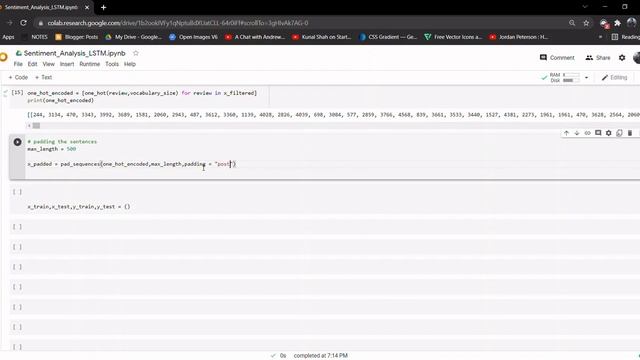640x360 pixels.
Task: Click the notebook title Sentiment_Analysis_LSTM.ipynb
Action: click(x=75, y=53)
